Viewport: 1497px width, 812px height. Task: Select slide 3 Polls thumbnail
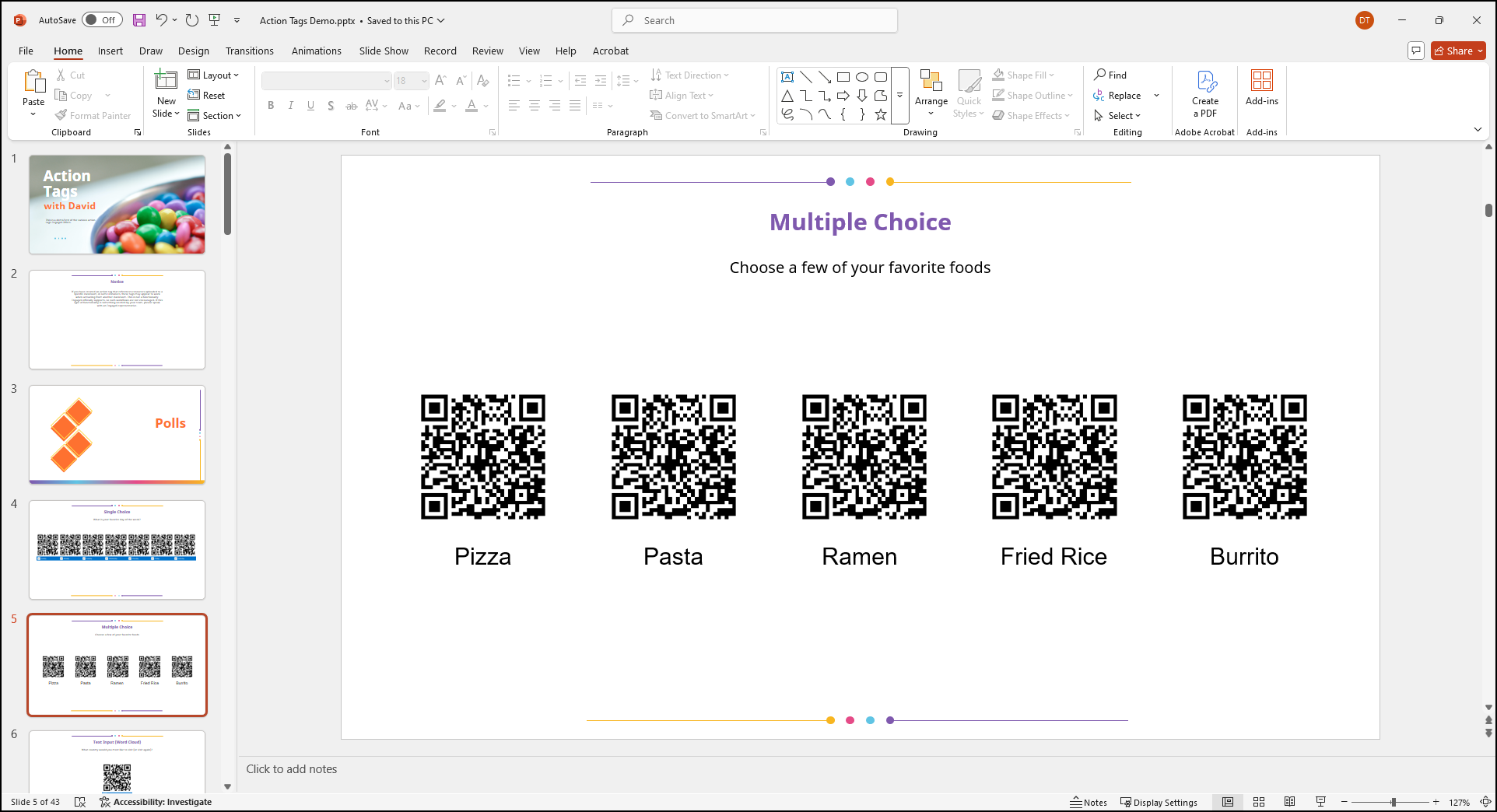[x=117, y=434]
